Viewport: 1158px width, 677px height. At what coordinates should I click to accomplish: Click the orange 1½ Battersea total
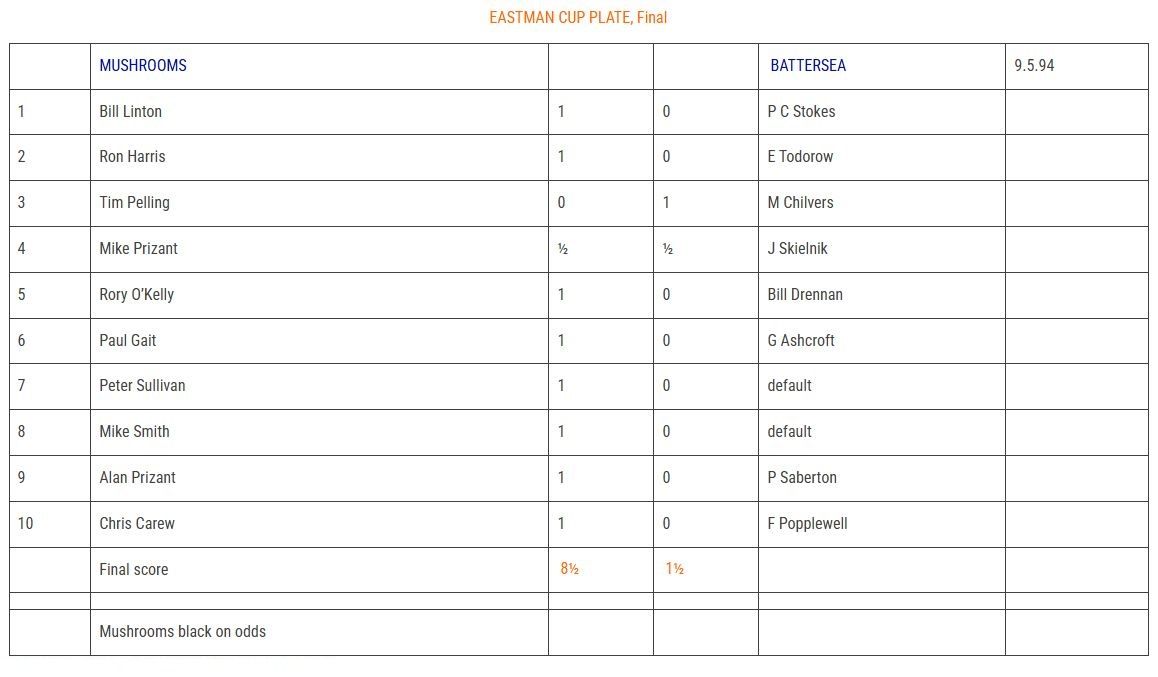point(674,568)
